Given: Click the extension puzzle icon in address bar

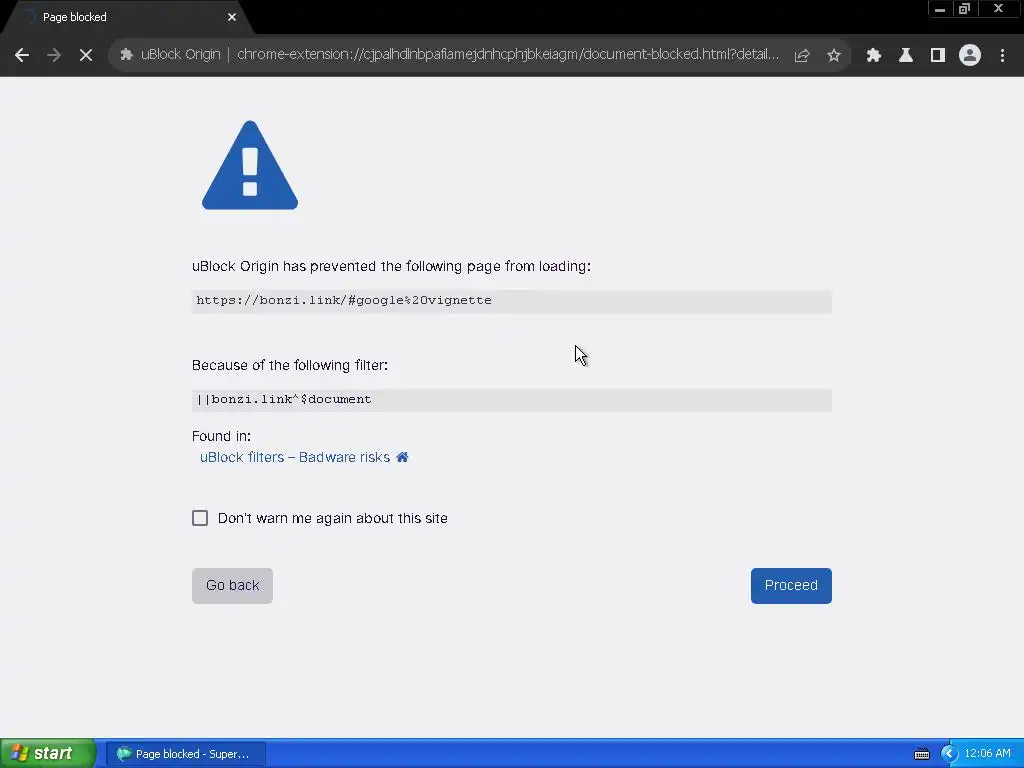Looking at the screenshot, I should pos(126,55).
